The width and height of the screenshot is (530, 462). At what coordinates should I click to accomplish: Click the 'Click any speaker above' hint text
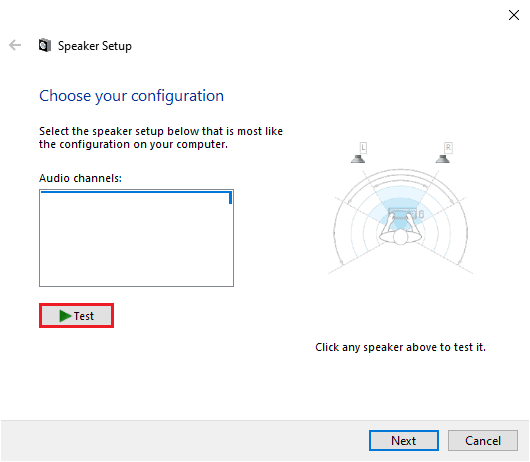pyautogui.click(x=400, y=347)
